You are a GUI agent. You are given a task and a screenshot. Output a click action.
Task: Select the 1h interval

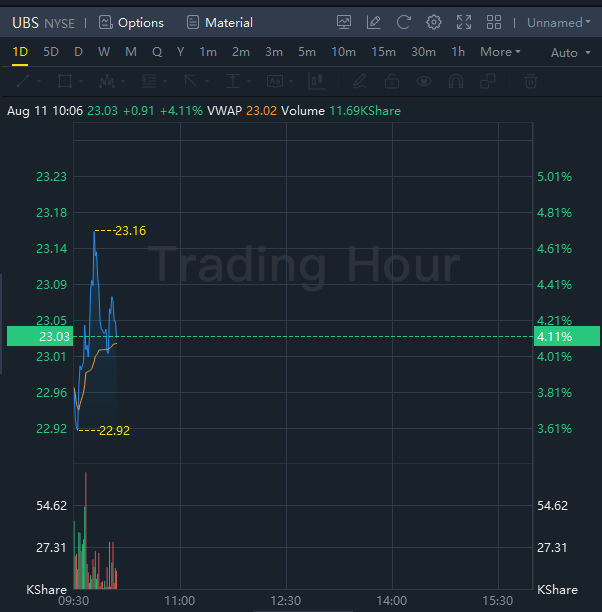(458, 52)
